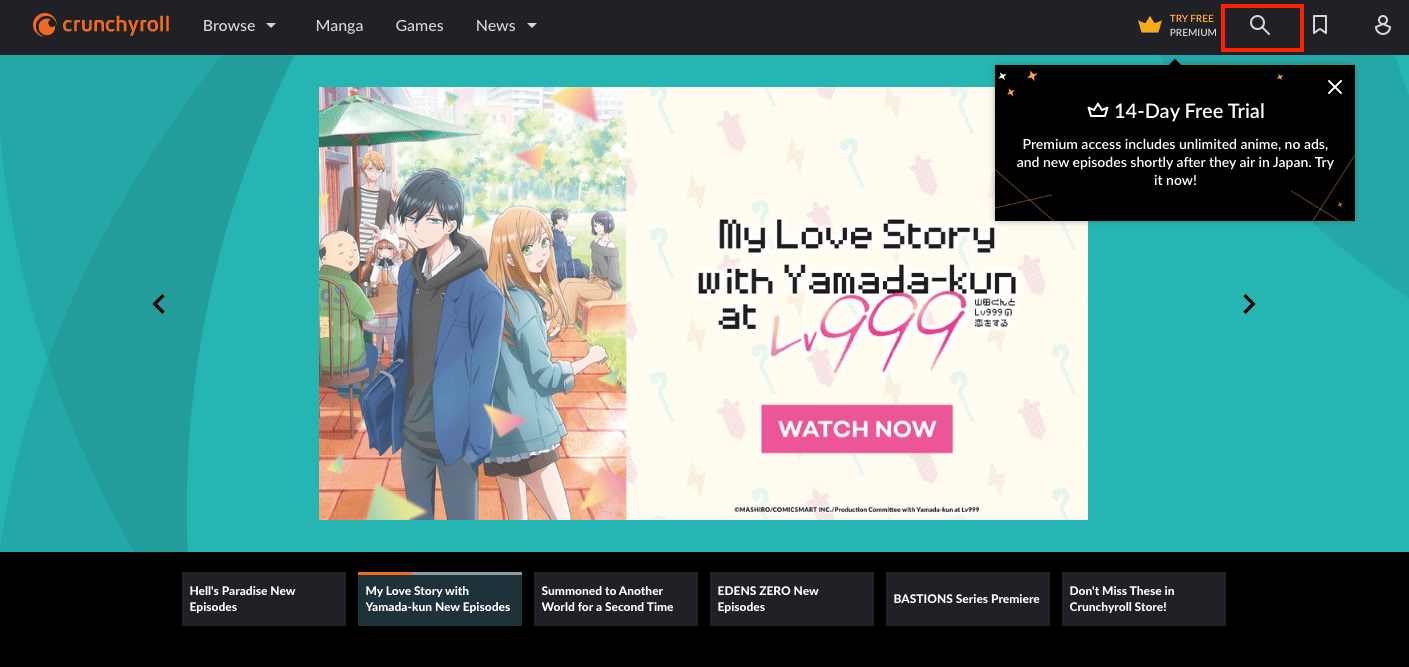The width and height of the screenshot is (1409, 667).
Task: Click the 14-Day Free Trial heading
Action: coord(1176,111)
